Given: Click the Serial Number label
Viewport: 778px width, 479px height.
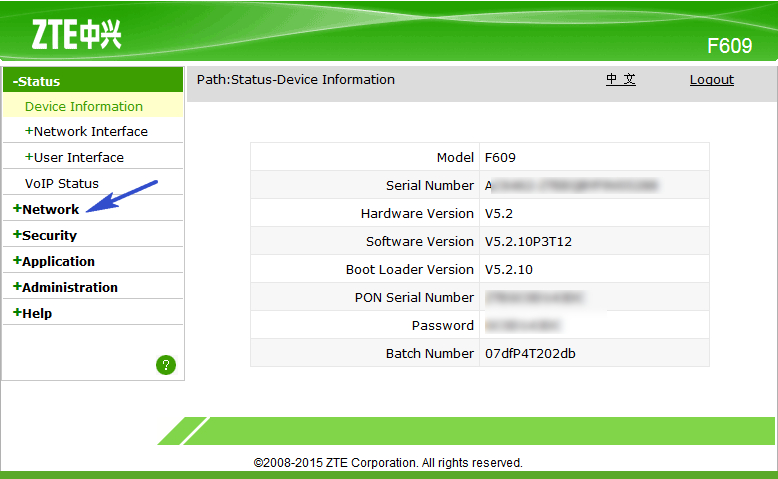Looking at the screenshot, I should click(430, 186).
